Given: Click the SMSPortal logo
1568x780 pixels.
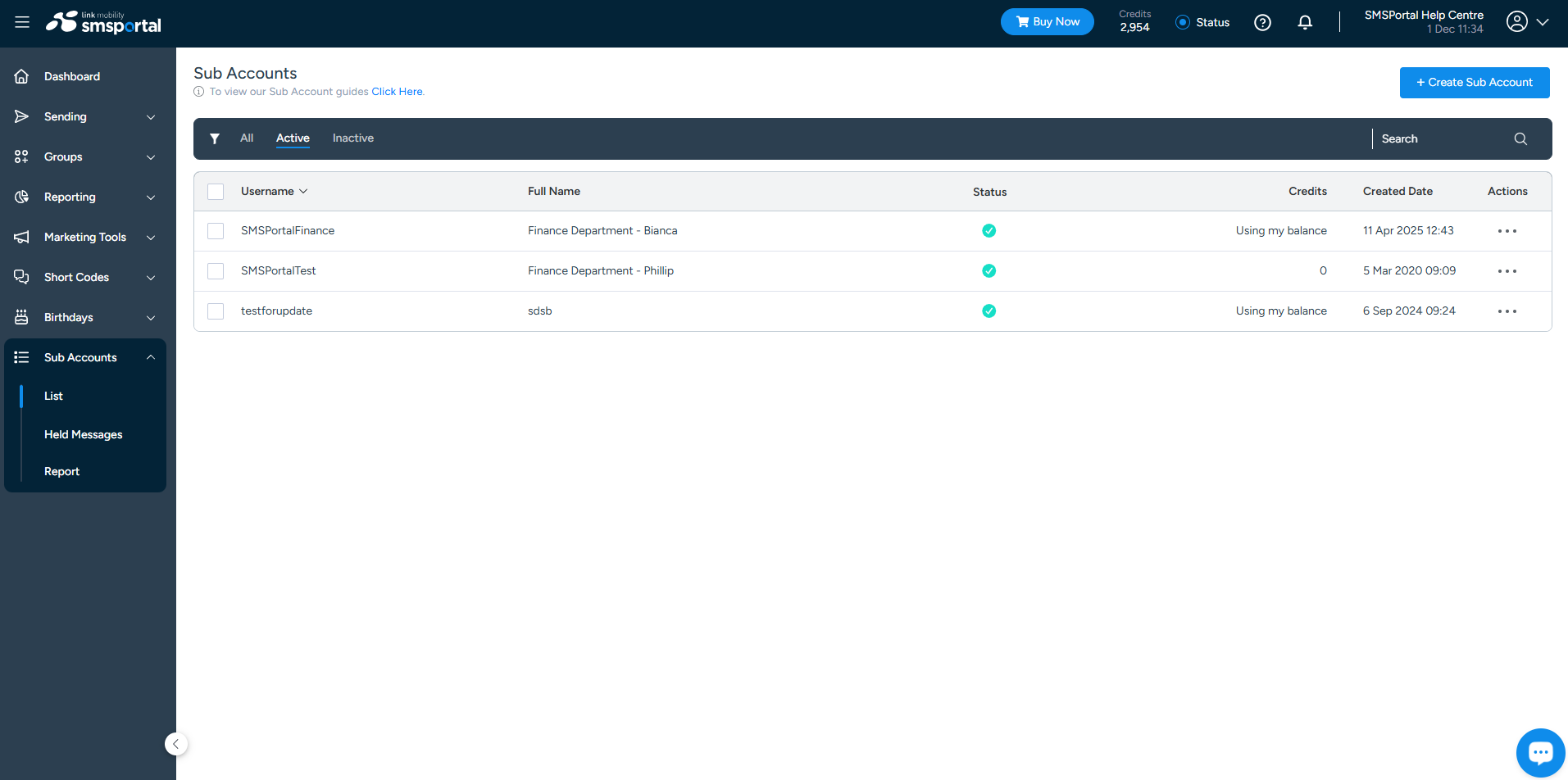Looking at the screenshot, I should click(103, 23).
